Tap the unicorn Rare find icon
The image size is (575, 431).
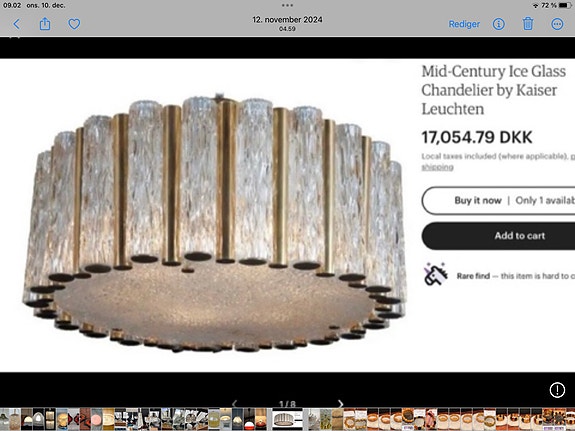point(436,274)
